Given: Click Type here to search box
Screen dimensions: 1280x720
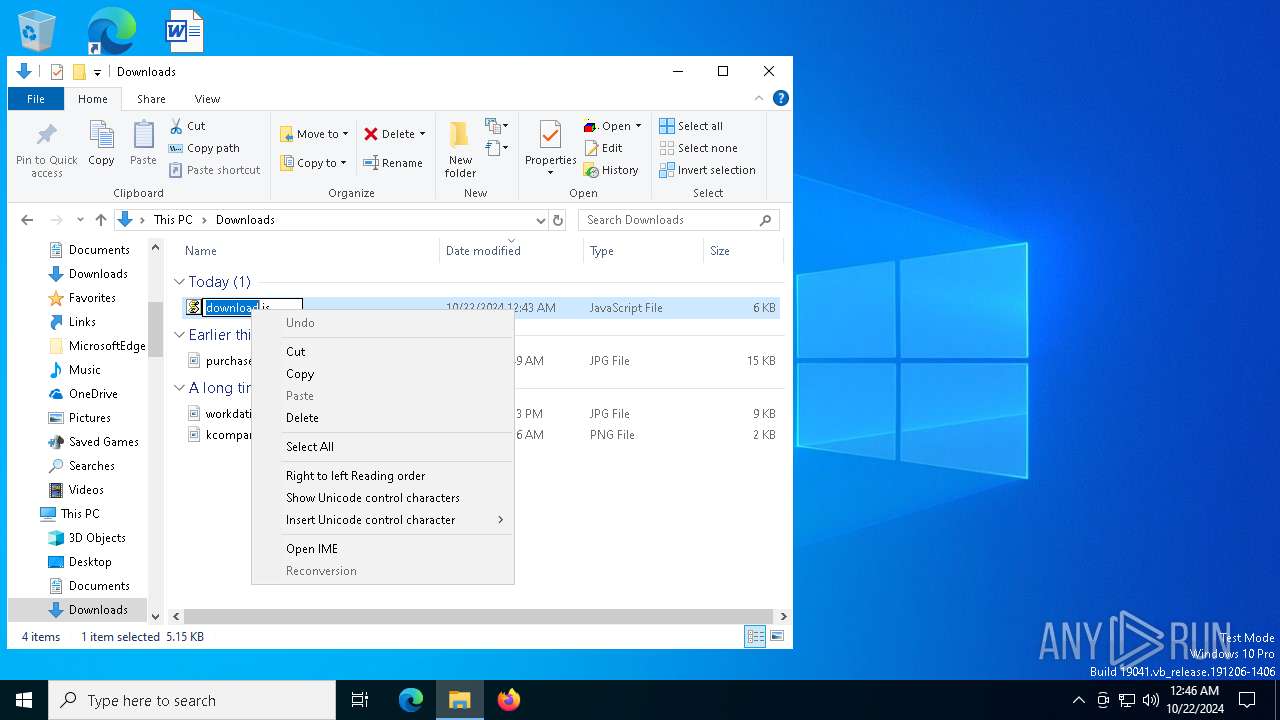Looking at the screenshot, I should click(x=192, y=700).
